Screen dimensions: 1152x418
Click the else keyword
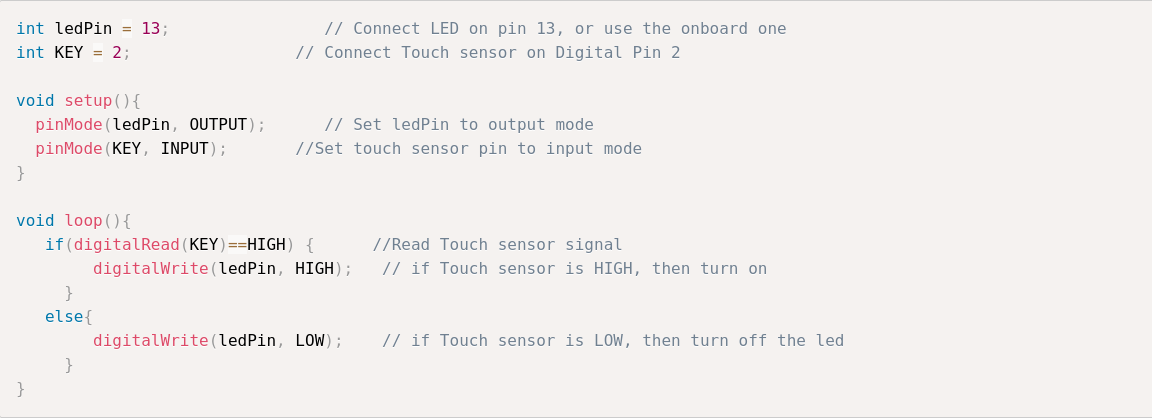click(x=64, y=317)
